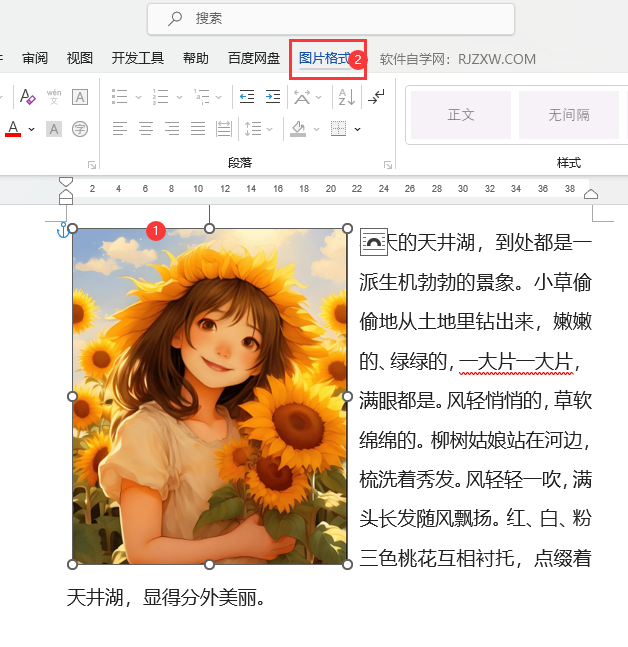Click the text 派生机勃勃的景象

[x=437, y=283]
